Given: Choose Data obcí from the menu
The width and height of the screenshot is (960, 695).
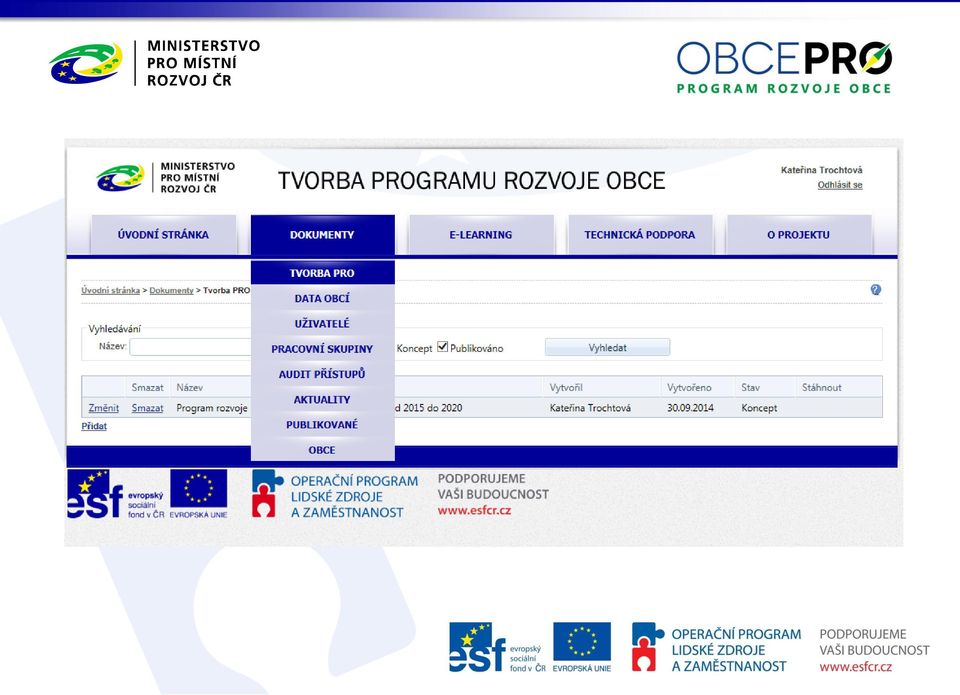Looking at the screenshot, I should pyautogui.click(x=323, y=298).
